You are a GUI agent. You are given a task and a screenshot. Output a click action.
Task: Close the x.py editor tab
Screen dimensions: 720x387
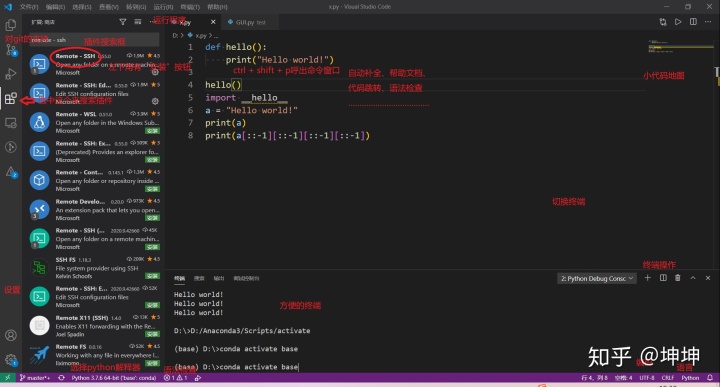click(x=213, y=22)
